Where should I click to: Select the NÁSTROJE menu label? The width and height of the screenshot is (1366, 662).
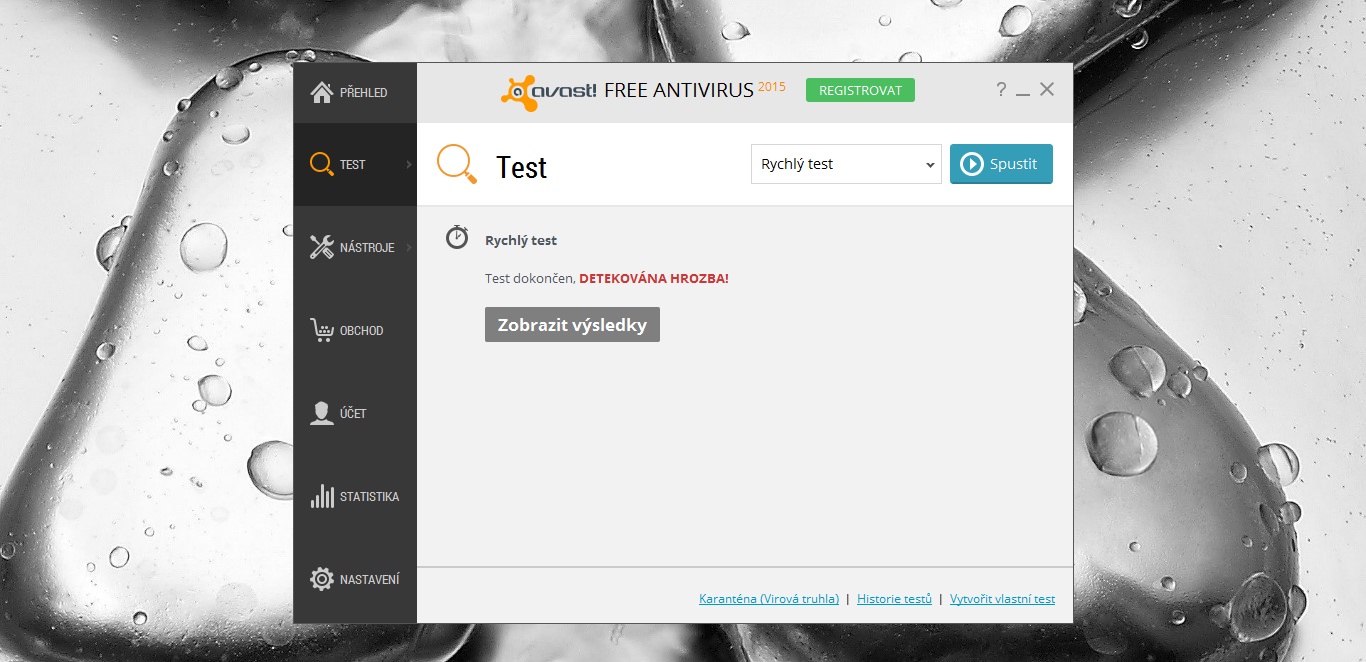point(367,247)
